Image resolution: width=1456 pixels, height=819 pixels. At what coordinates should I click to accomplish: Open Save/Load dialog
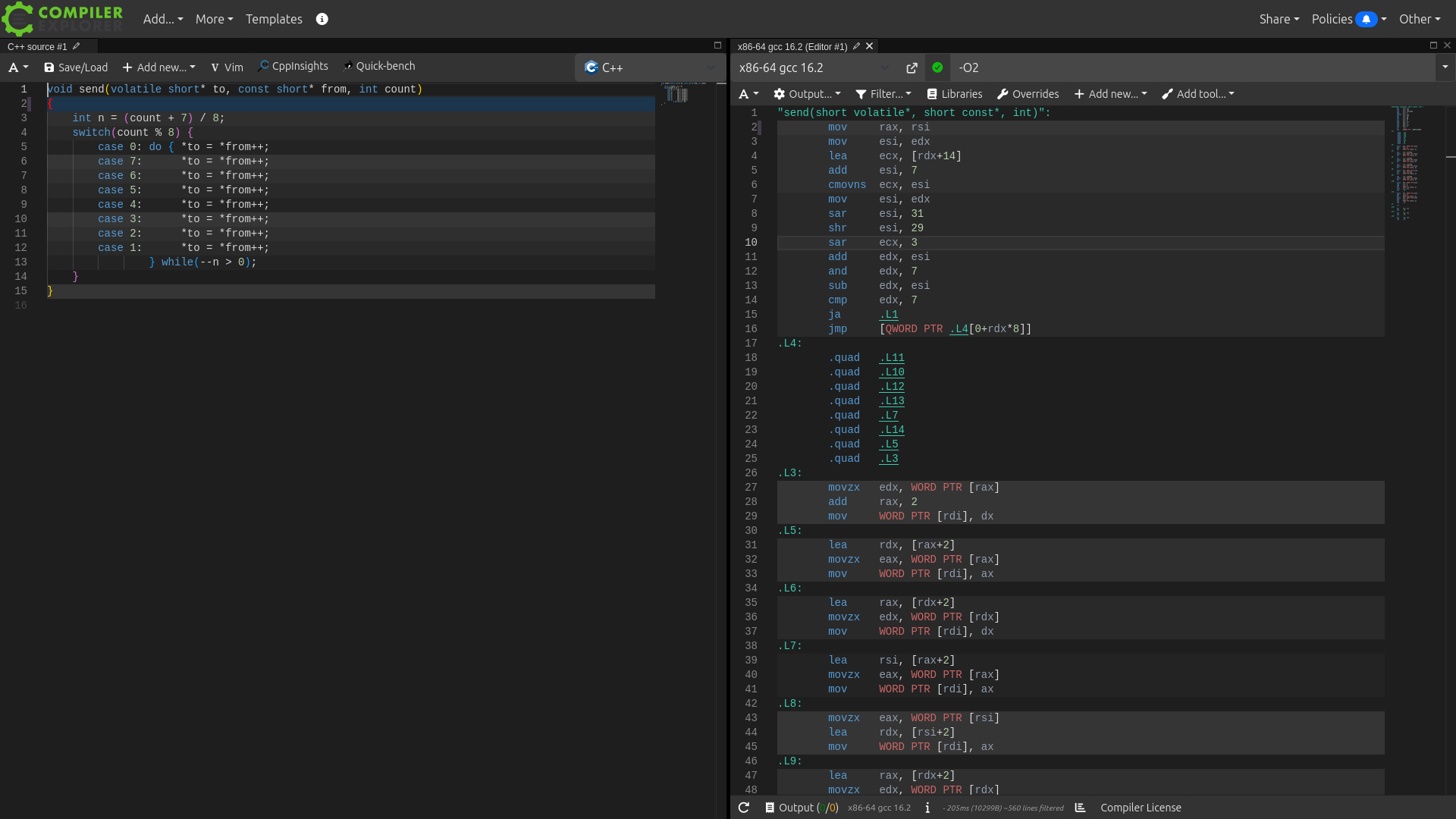click(x=76, y=67)
